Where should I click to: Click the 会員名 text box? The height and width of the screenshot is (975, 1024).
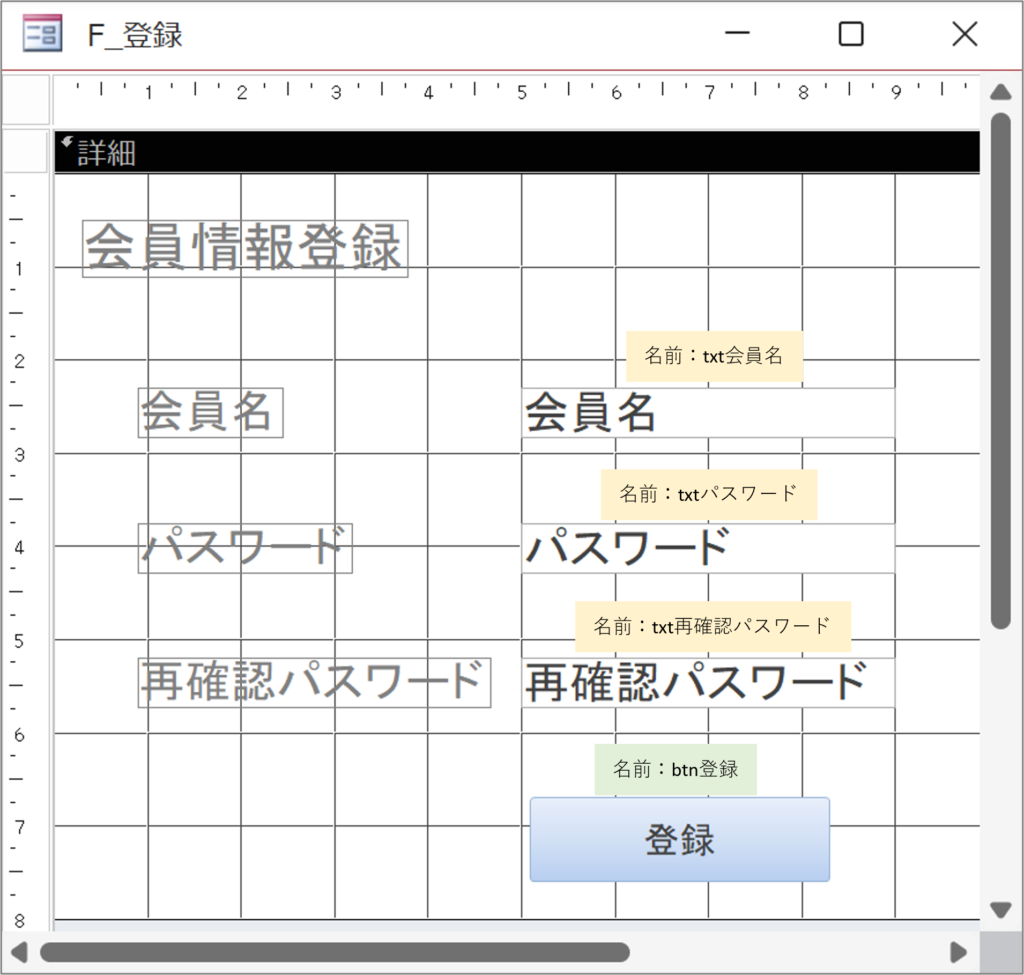pyautogui.click(x=707, y=413)
